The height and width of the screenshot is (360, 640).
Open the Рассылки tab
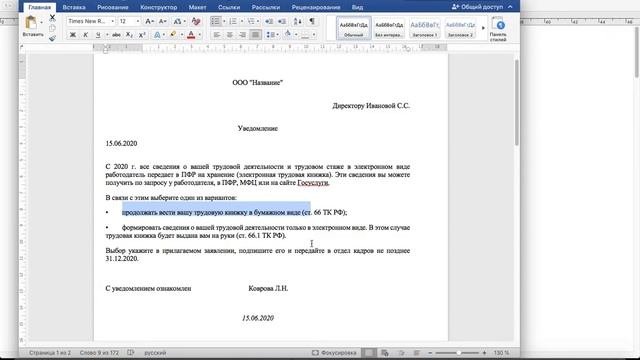click(x=266, y=7)
